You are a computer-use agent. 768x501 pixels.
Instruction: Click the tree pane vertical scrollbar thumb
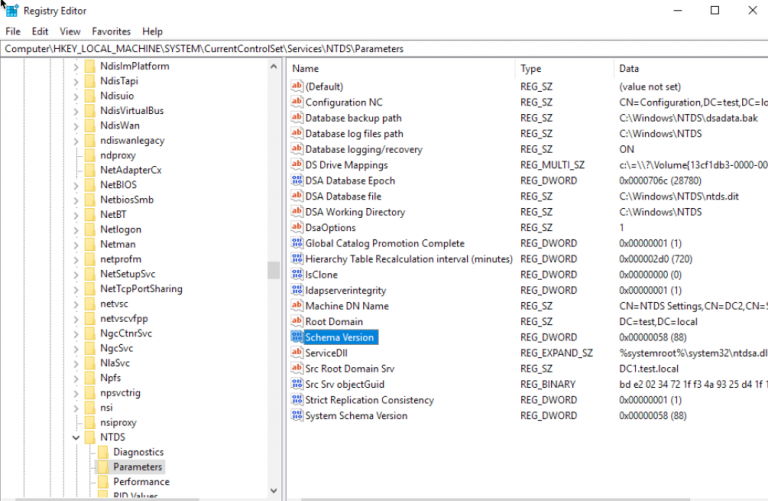[x=274, y=270]
